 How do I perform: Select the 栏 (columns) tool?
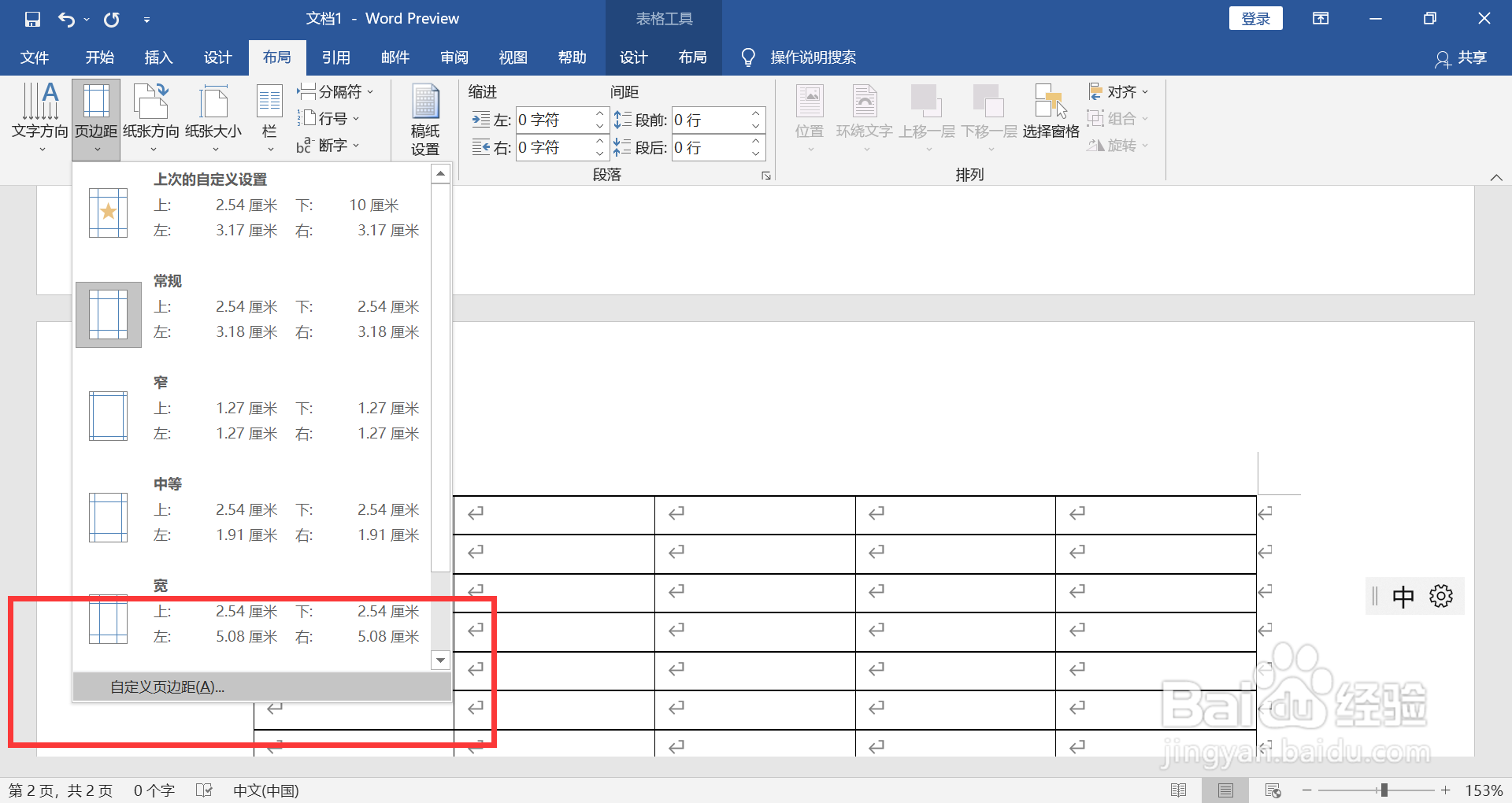(x=269, y=114)
